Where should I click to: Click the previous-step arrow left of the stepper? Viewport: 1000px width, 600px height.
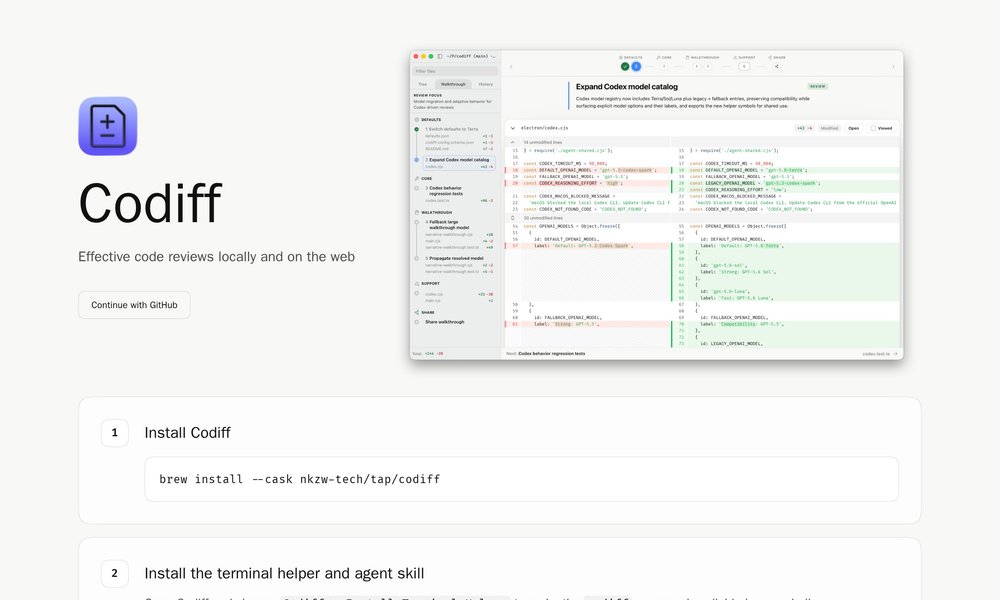pyautogui.click(x=511, y=66)
